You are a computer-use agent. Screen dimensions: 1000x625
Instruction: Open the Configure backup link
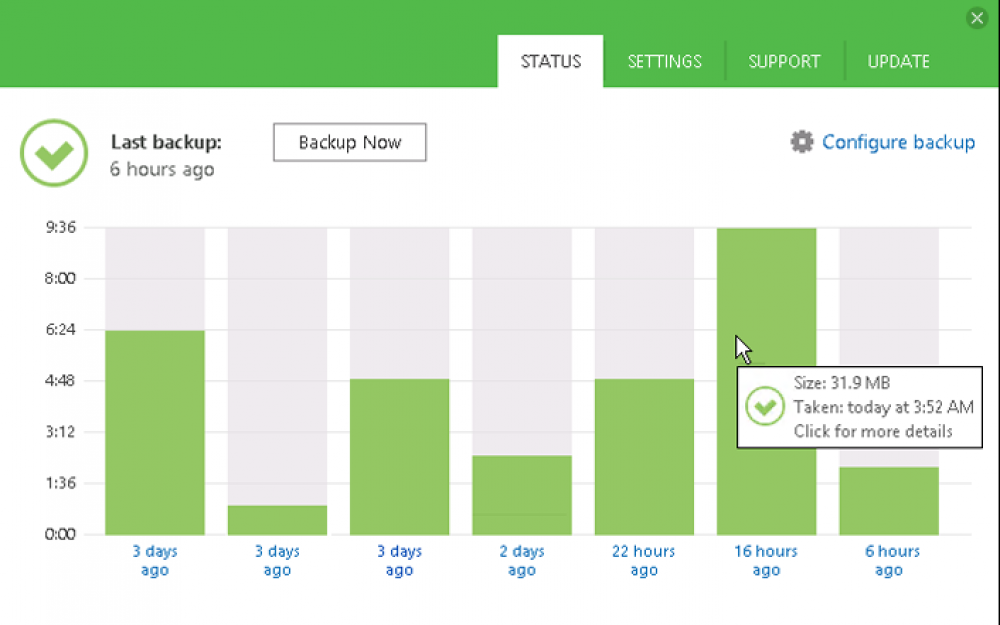click(x=898, y=142)
